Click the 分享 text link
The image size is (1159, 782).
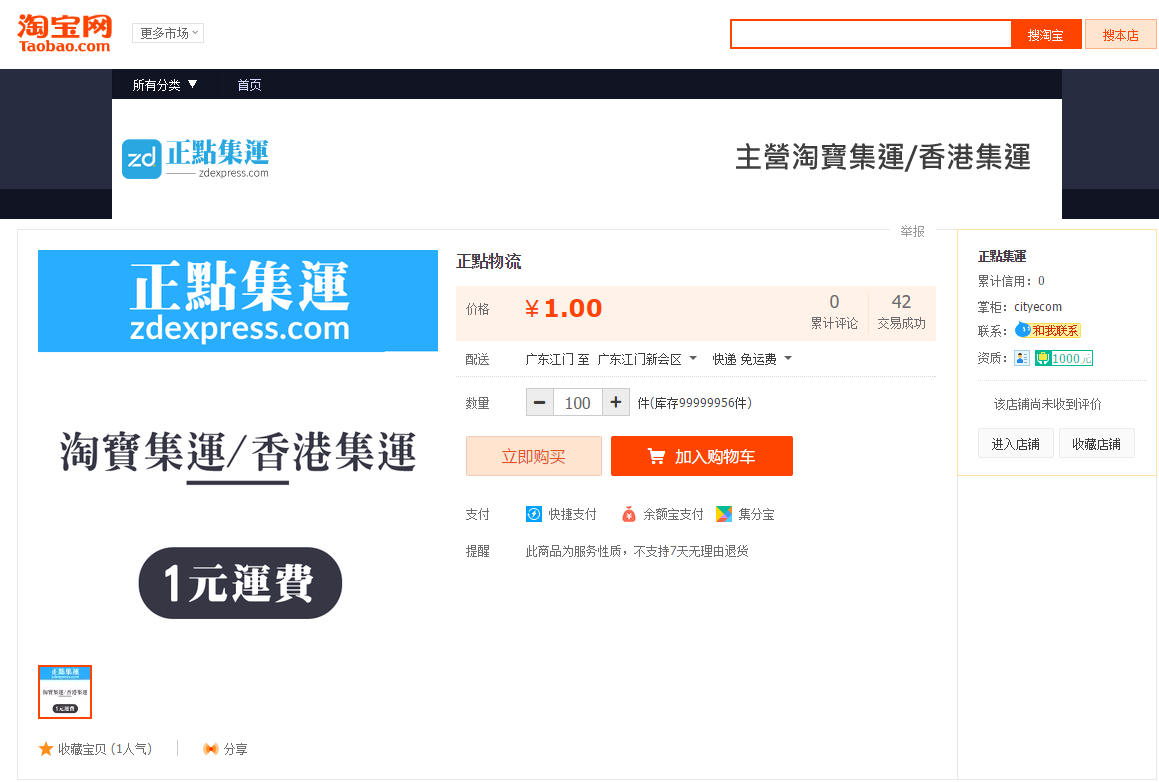point(235,749)
